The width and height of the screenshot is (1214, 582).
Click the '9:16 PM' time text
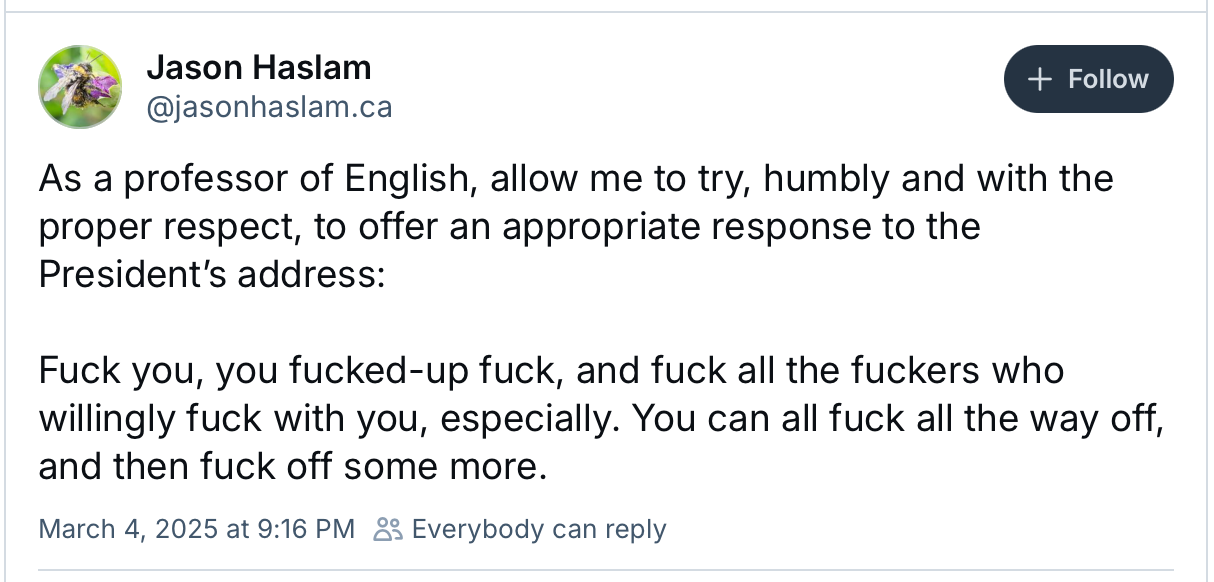pos(307,529)
